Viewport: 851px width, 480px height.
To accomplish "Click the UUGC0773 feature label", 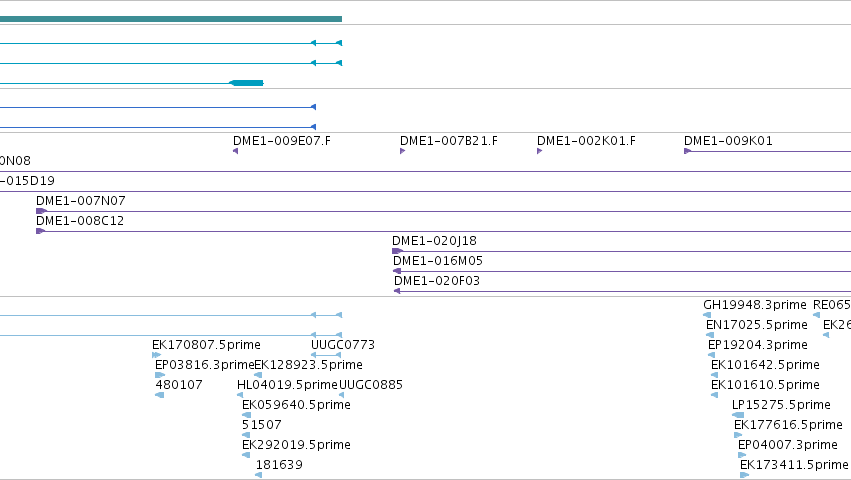I will [343, 345].
